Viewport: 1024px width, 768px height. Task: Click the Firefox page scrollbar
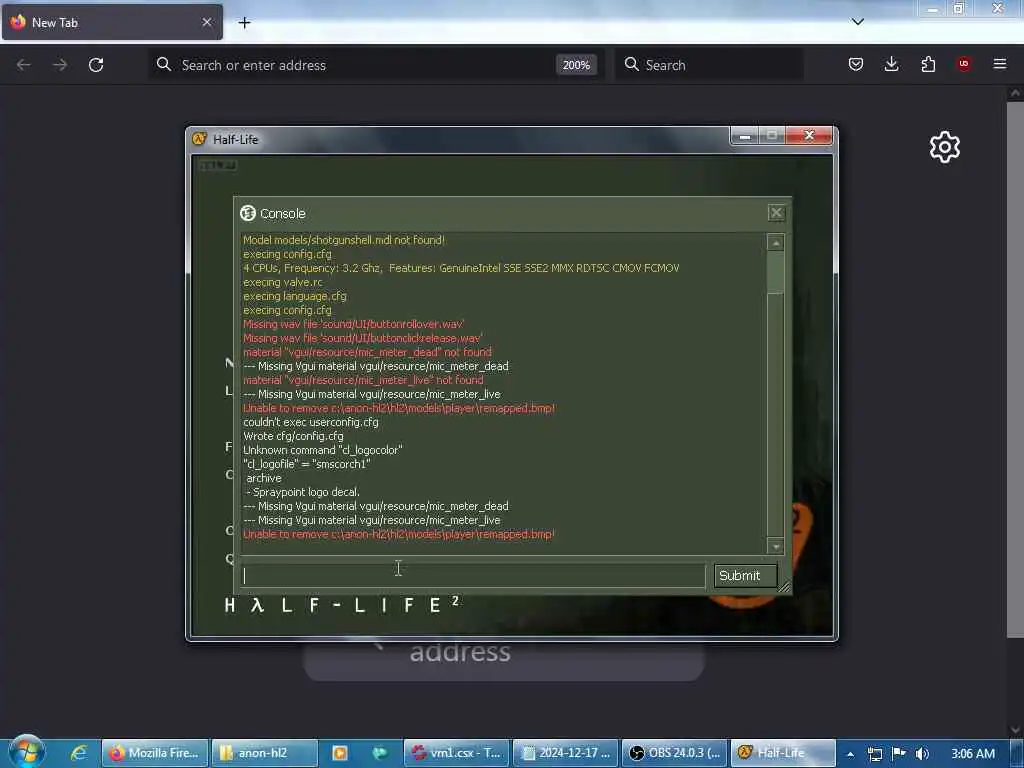pyautogui.click(x=1015, y=369)
